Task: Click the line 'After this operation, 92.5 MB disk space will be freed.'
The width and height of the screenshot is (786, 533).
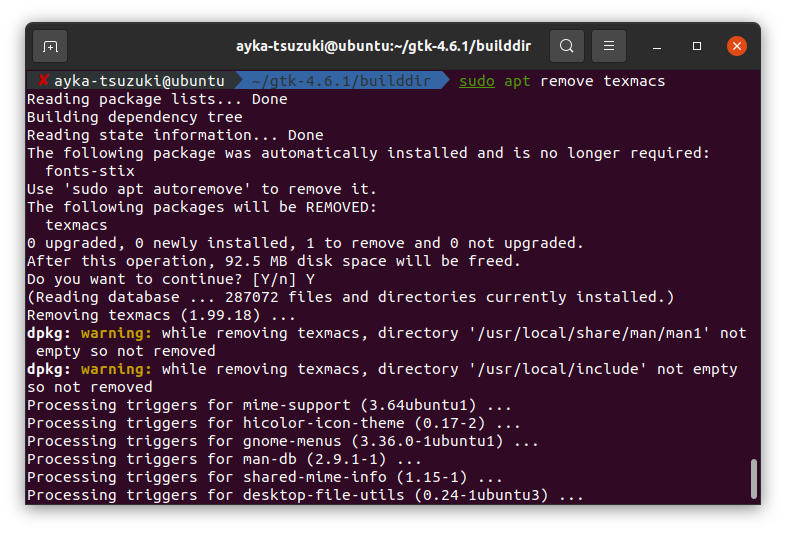Action: click(274, 261)
